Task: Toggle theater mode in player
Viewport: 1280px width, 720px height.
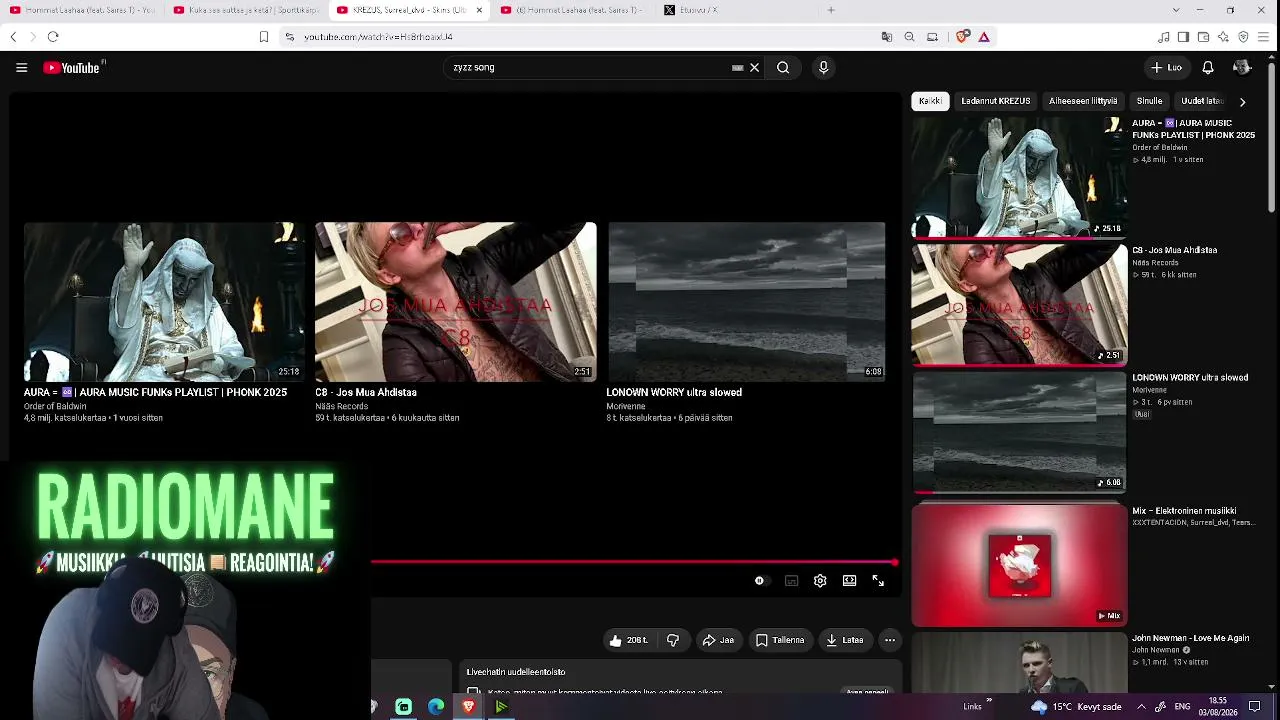Action: pyautogui.click(x=849, y=581)
